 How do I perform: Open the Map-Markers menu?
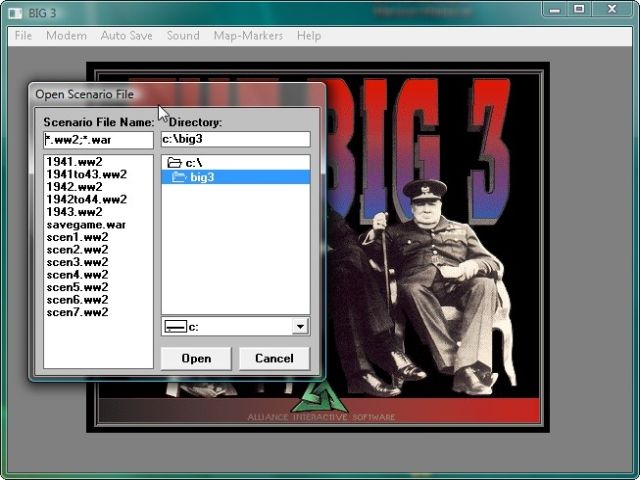tap(248, 35)
